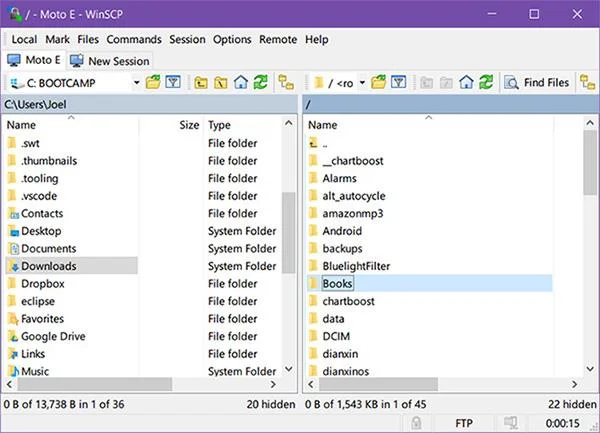Select the DCIM remote folder
Viewport: 600px width, 433px height.
(x=336, y=337)
